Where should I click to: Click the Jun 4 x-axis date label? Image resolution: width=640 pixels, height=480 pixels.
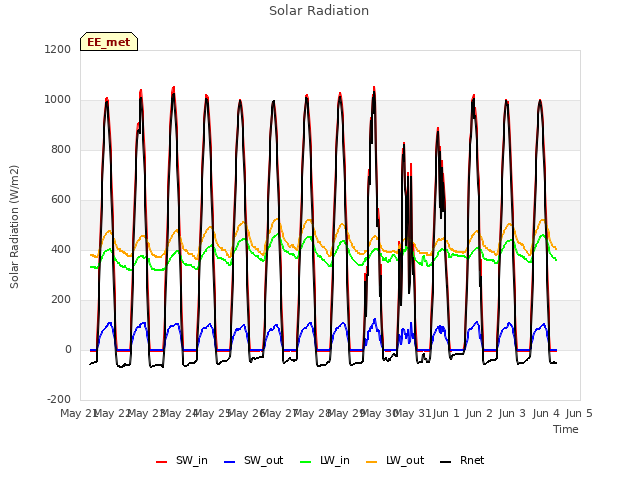pos(546,413)
